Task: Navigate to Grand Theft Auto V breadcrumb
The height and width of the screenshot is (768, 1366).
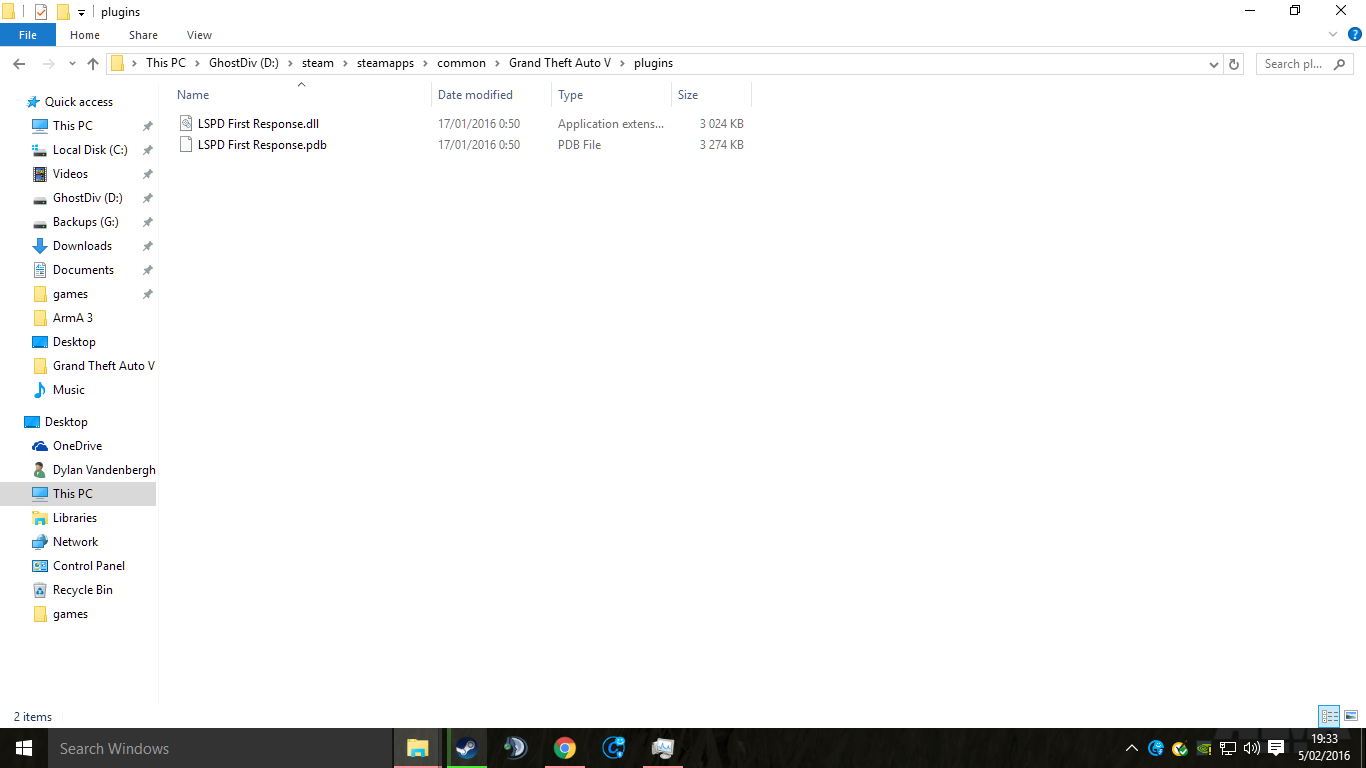Action: [x=560, y=63]
